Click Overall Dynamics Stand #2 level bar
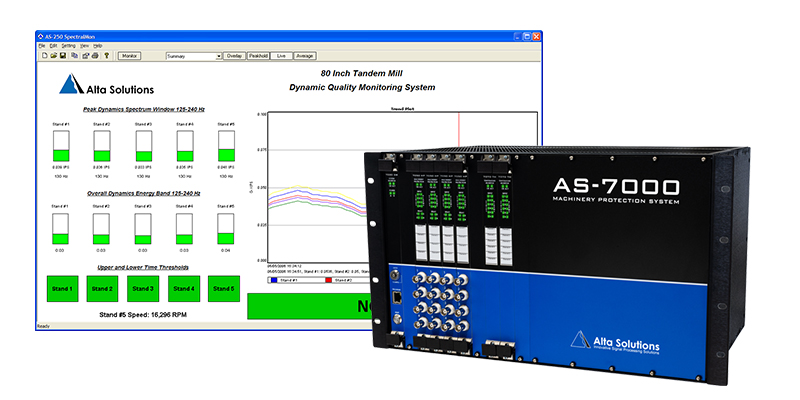This screenshot has width=800, height=400. point(101,229)
